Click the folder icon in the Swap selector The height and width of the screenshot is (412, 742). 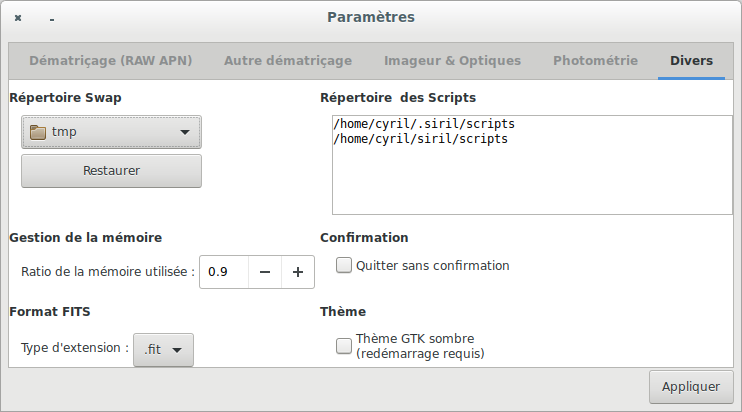(38, 132)
